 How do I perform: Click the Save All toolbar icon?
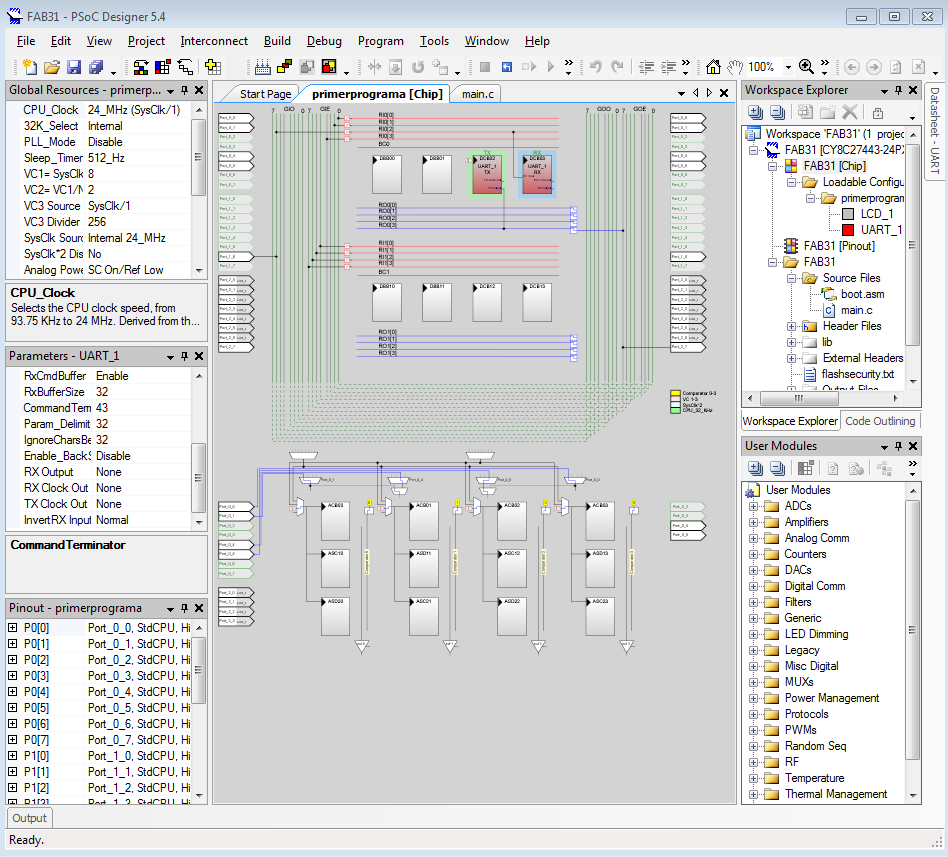96,67
